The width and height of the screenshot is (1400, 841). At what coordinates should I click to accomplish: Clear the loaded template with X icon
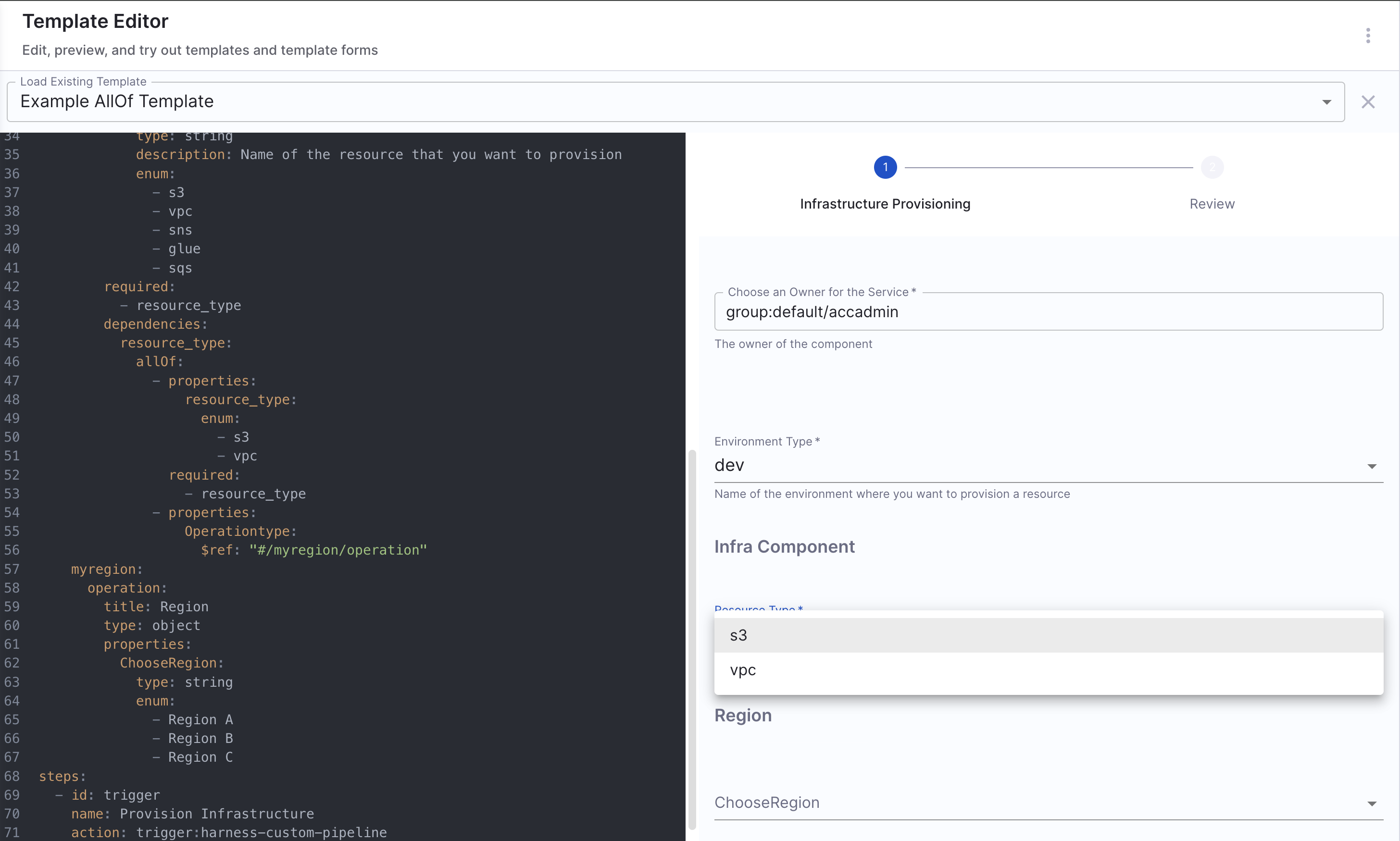(1368, 102)
